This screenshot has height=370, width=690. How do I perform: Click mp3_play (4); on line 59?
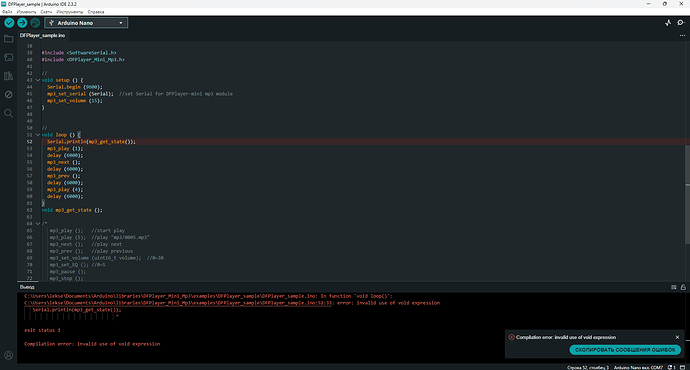point(65,190)
